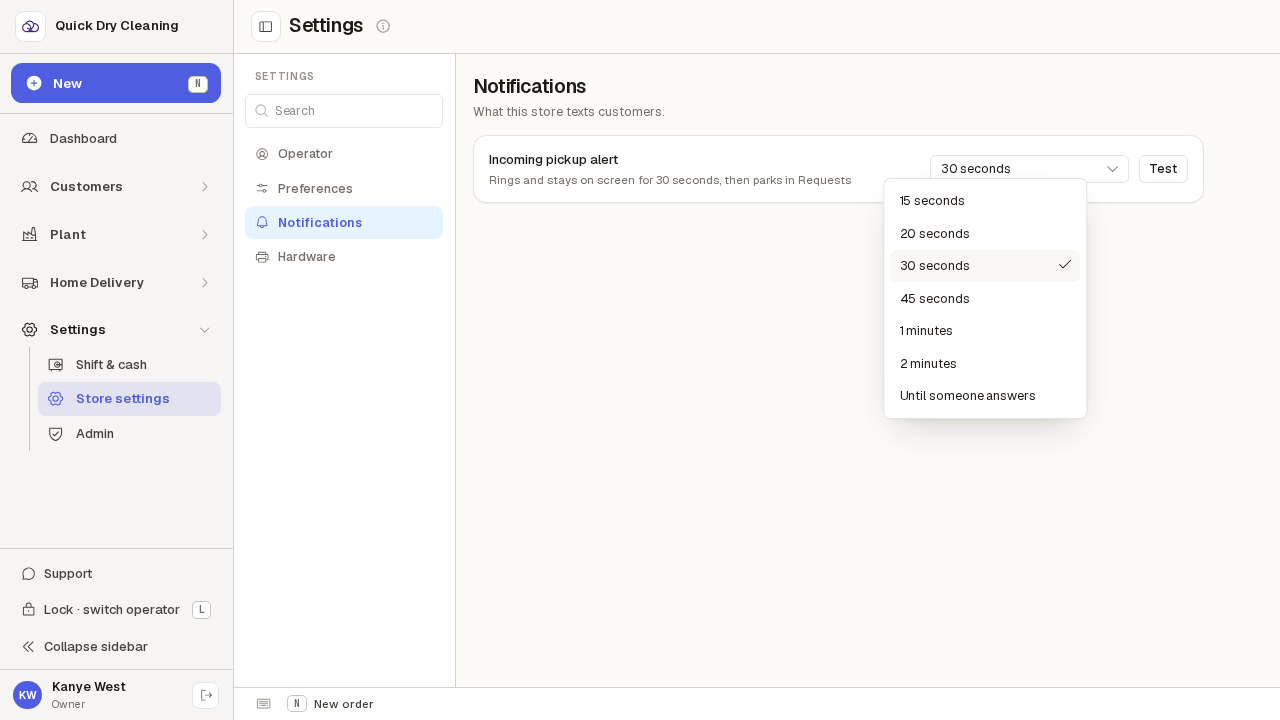Click the Notifications bell icon

pyautogui.click(x=262, y=223)
